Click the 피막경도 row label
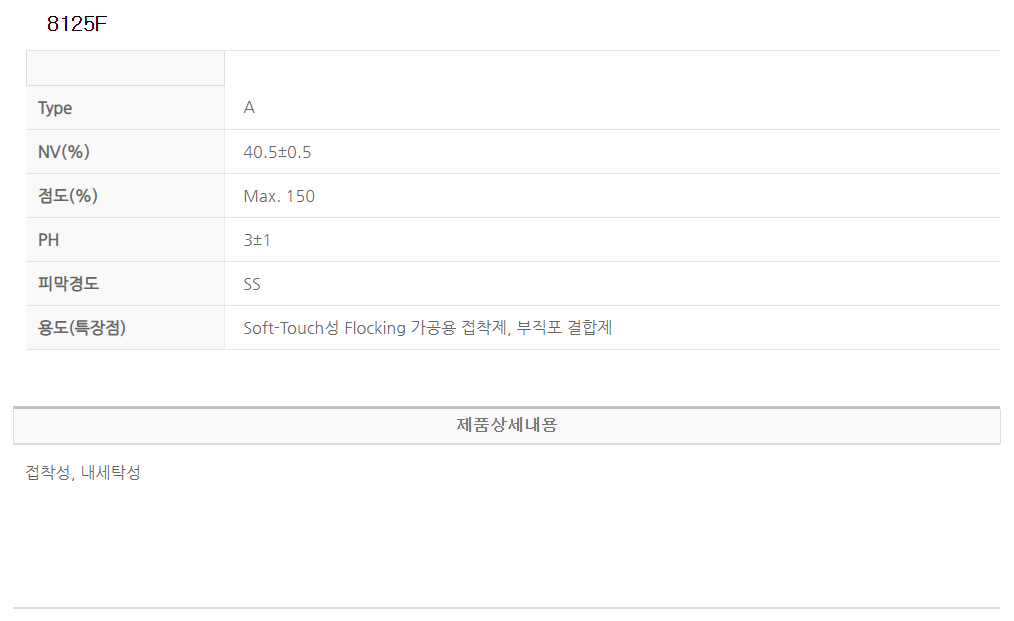Image resolution: width=1014 pixels, height=621 pixels. pyautogui.click(x=68, y=284)
